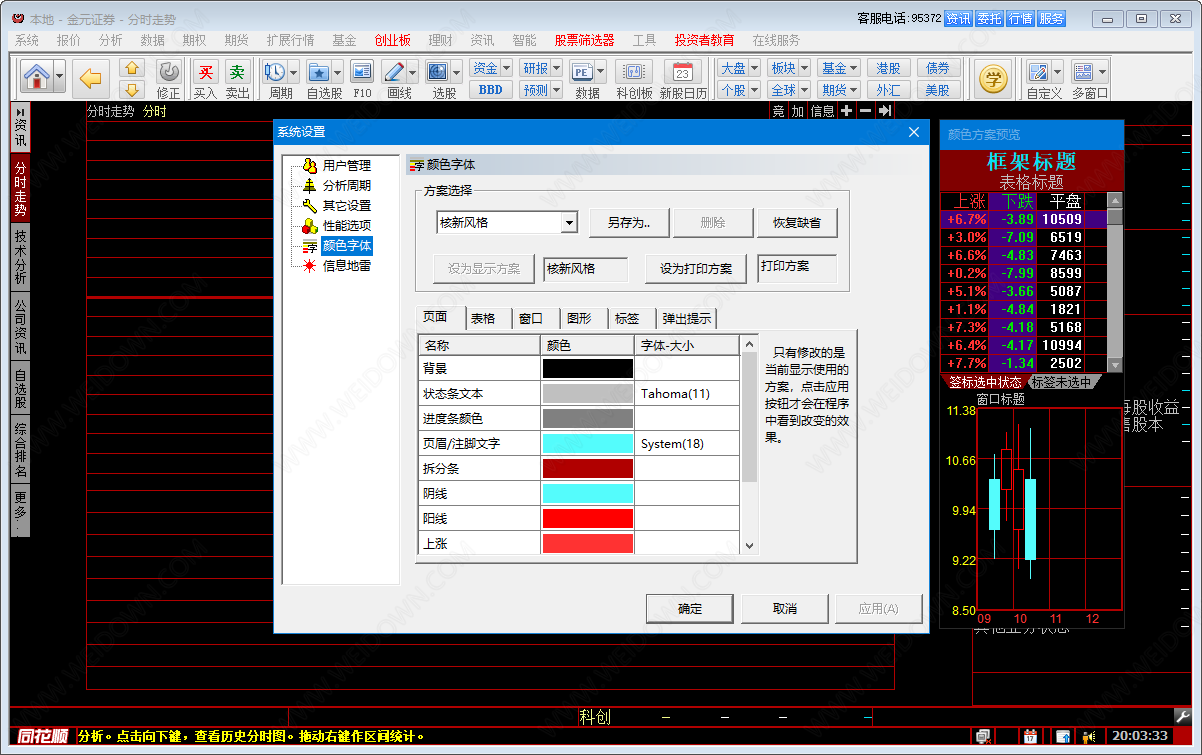Select 信息地雷 in the settings tree
The height and width of the screenshot is (755, 1202).
tap(346, 265)
